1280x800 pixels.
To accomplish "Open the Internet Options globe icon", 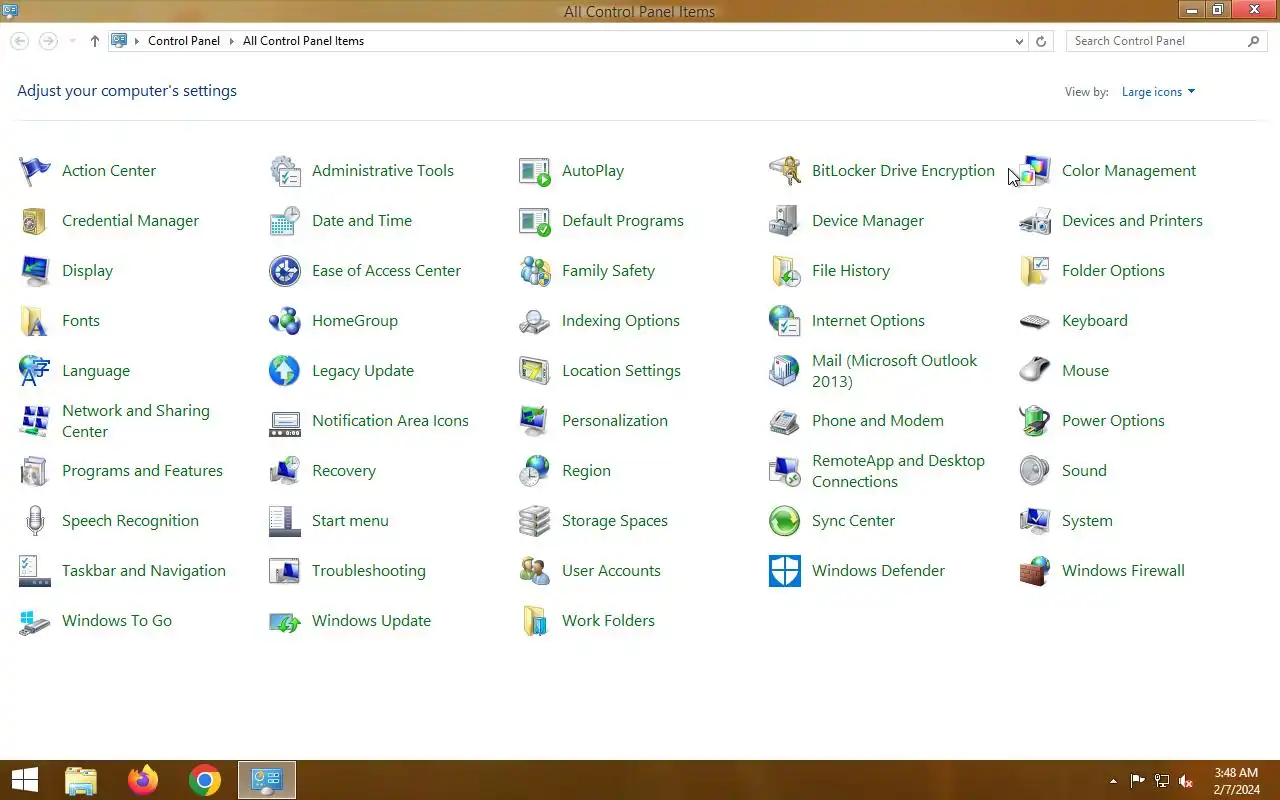I will (x=785, y=321).
